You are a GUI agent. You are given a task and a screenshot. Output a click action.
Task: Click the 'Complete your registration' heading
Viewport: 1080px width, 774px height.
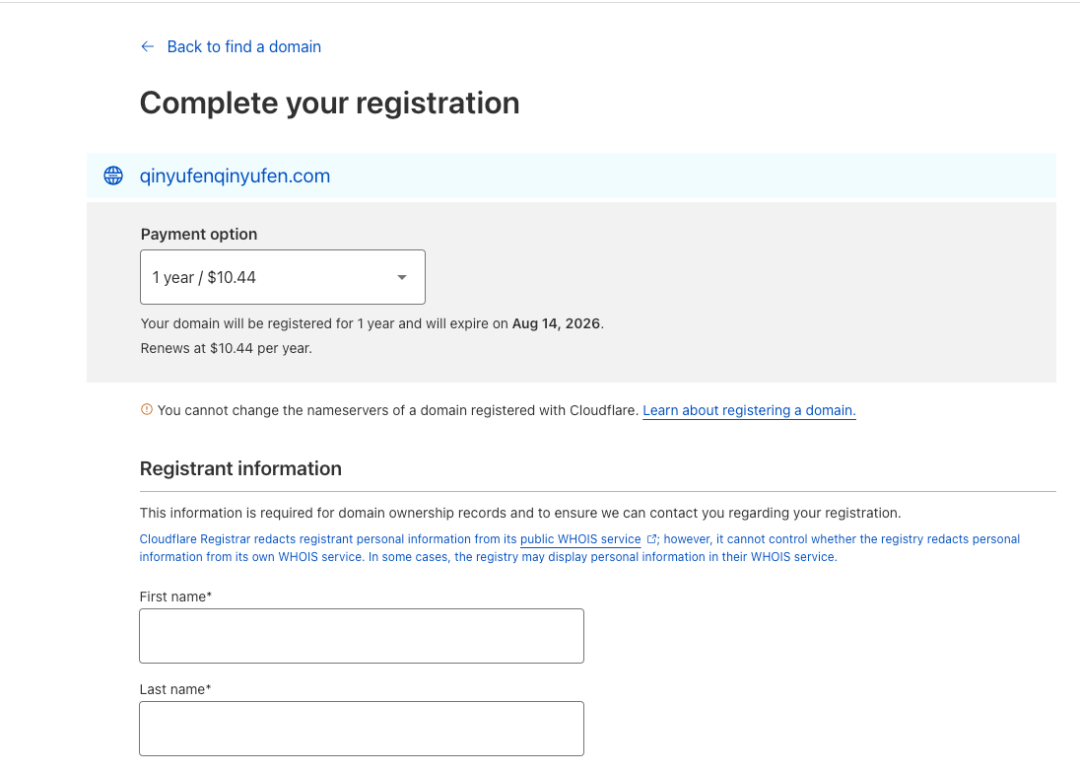[x=329, y=103]
